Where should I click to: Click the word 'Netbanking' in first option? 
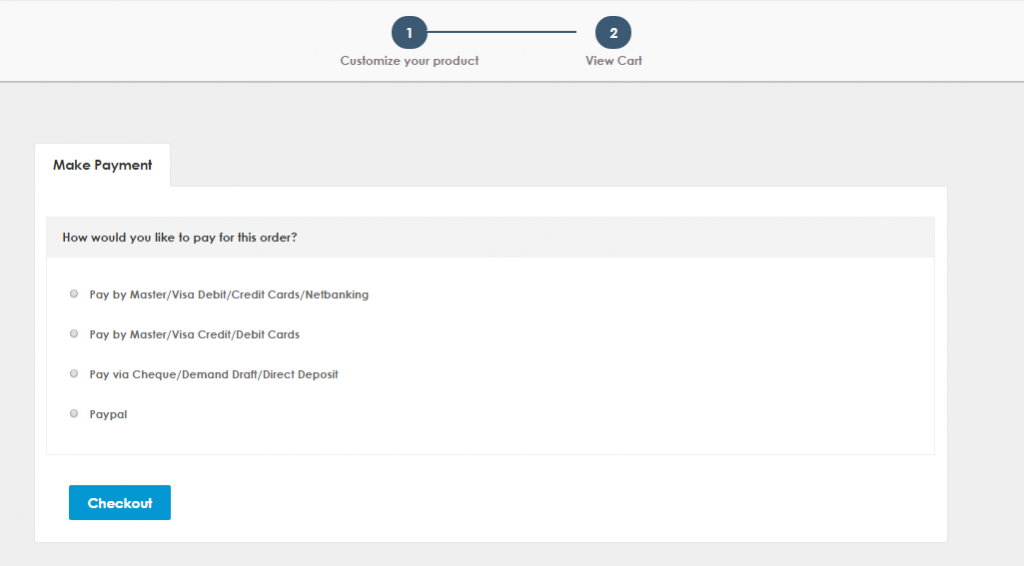339,295
